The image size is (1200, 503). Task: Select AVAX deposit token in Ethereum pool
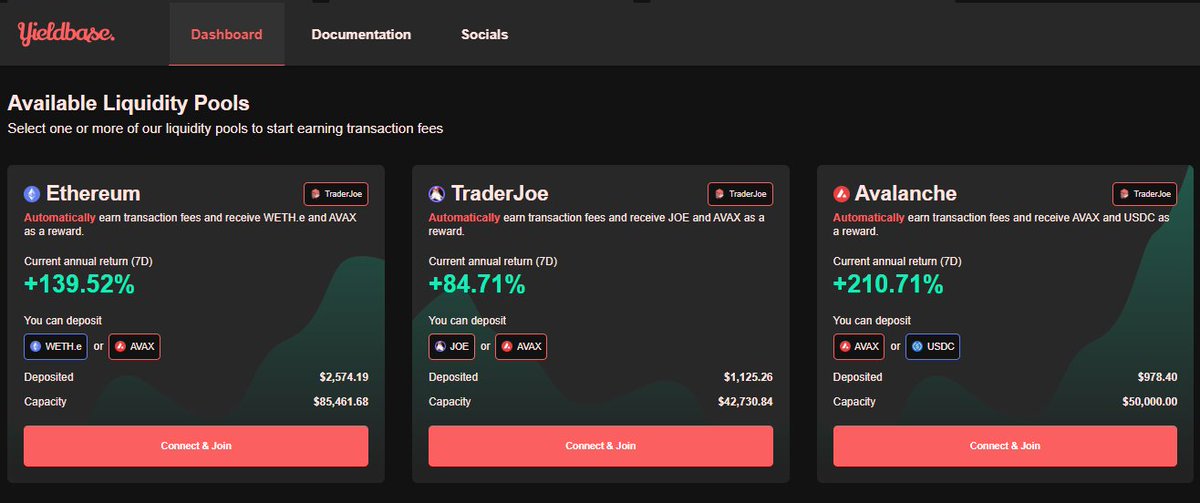(x=134, y=347)
